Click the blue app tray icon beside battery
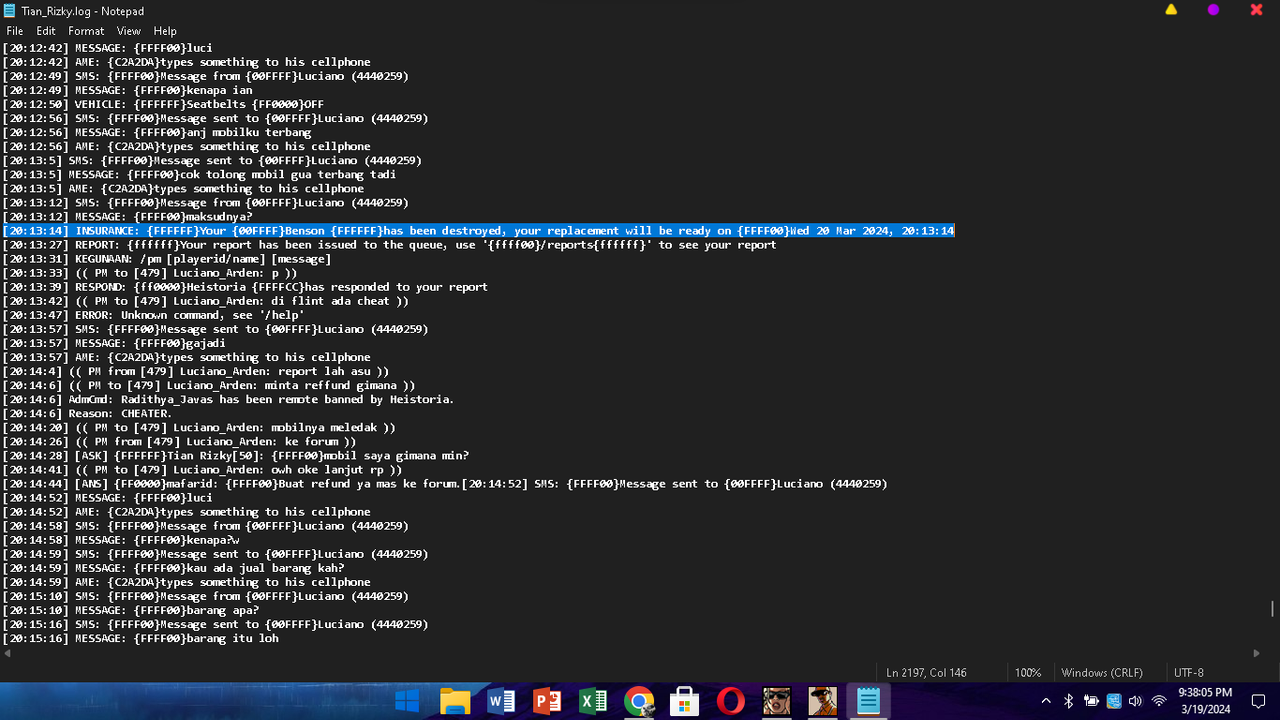Viewport: 1280px width, 720px height. click(1114, 701)
